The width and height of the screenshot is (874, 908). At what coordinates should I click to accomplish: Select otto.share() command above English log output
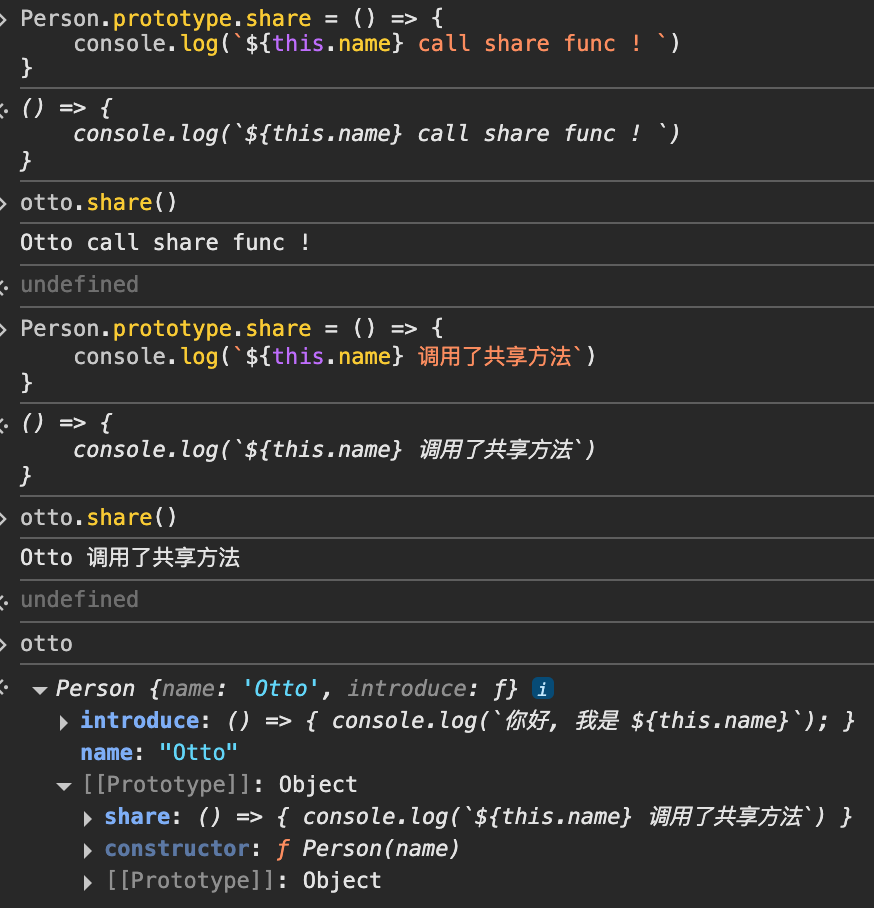tap(98, 202)
